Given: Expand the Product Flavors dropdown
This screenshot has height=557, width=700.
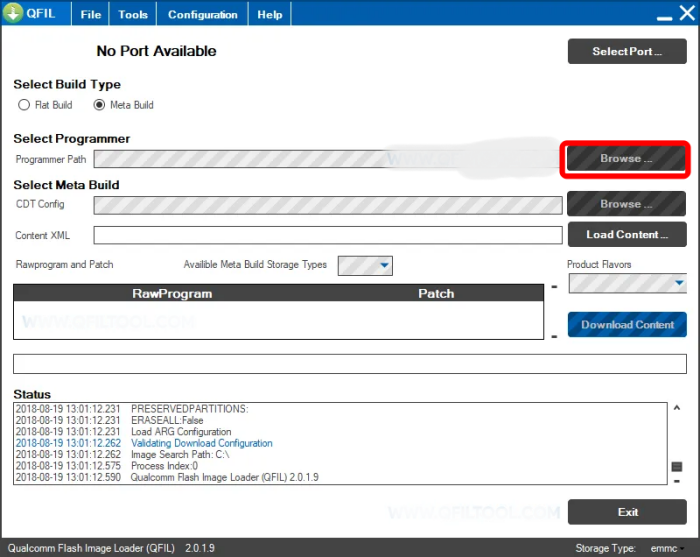Looking at the screenshot, I should point(628,283).
